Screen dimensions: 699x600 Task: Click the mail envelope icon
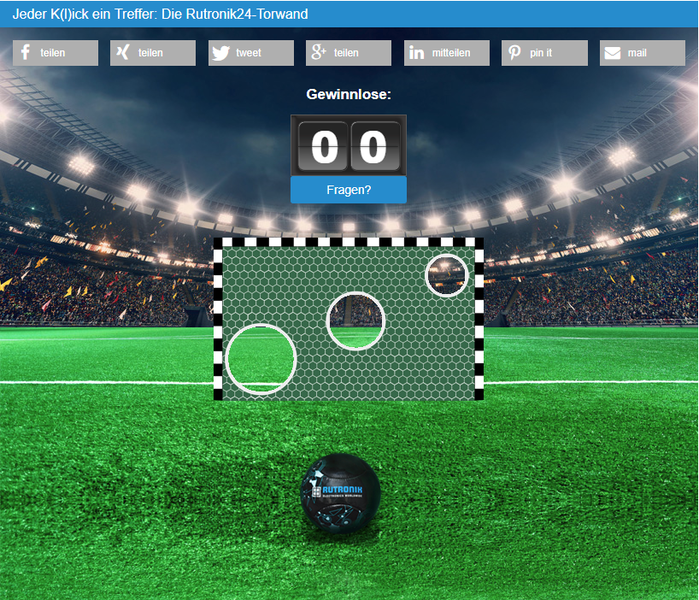(x=613, y=53)
